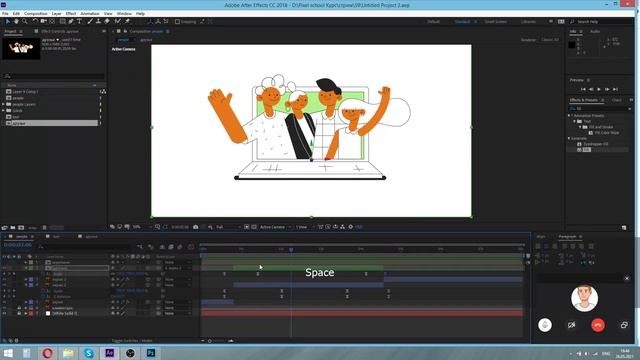
Task: Open the Composition menu
Action: pyautogui.click(x=36, y=13)
